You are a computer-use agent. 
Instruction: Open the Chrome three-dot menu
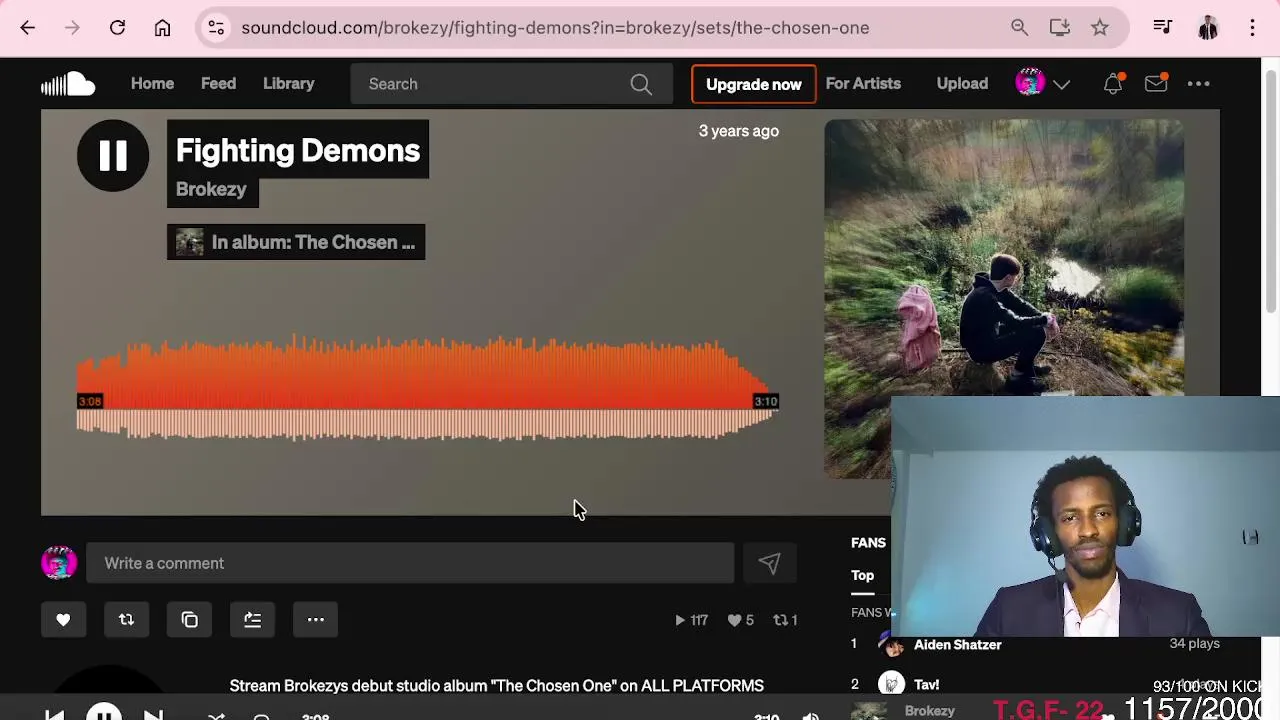tap(1252, 28)
